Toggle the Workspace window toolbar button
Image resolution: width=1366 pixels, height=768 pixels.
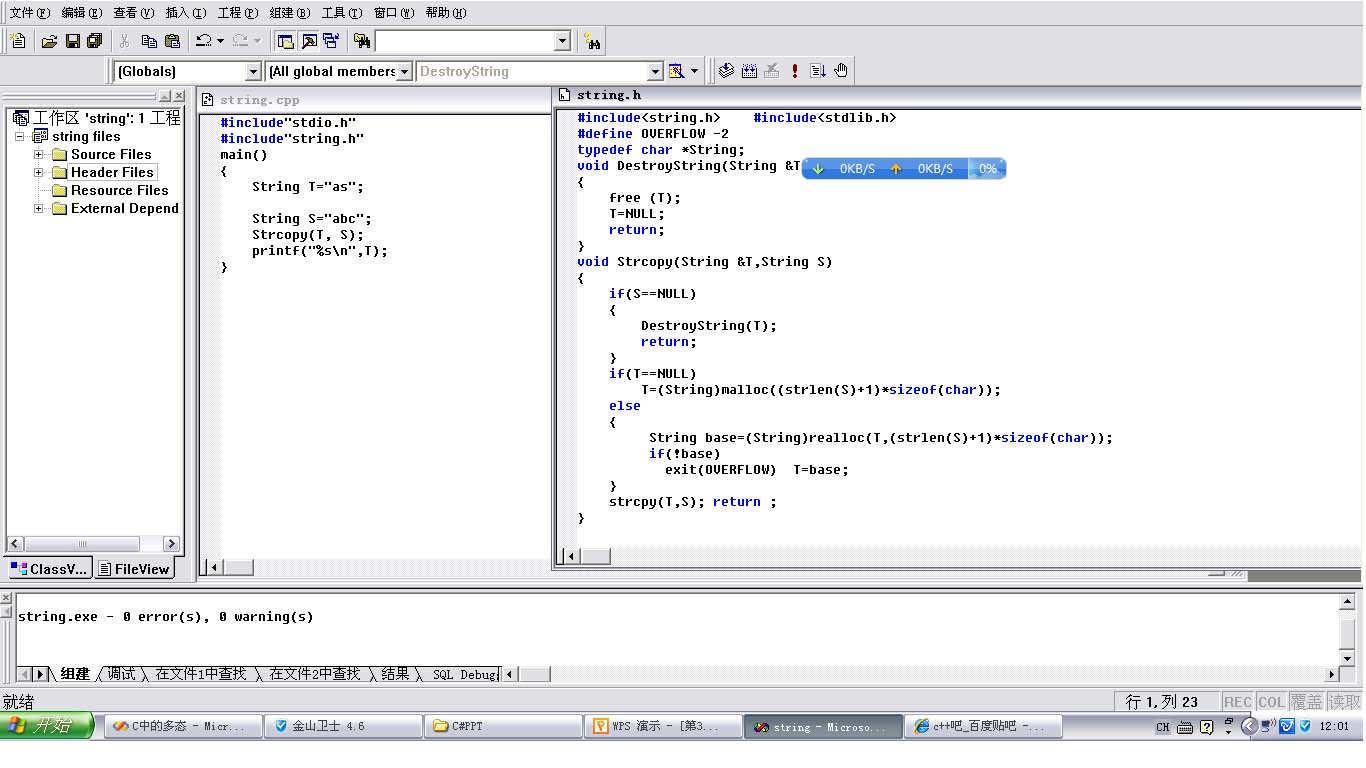[285, 41]
